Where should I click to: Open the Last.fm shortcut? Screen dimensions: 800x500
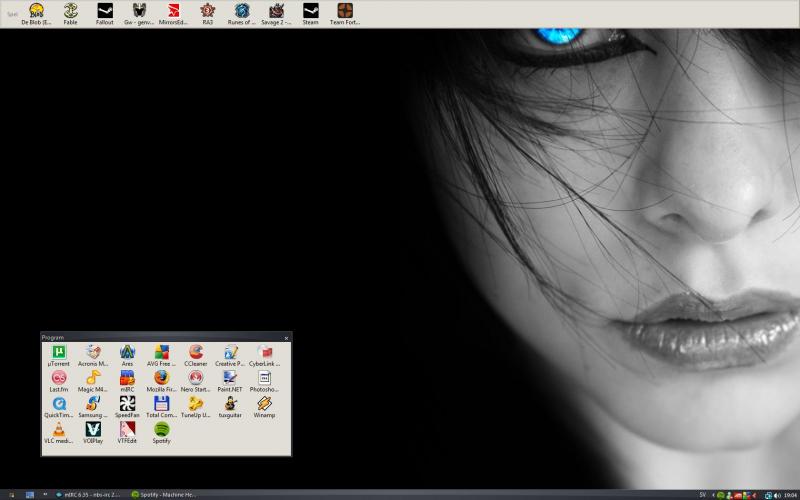click(59, 379)
